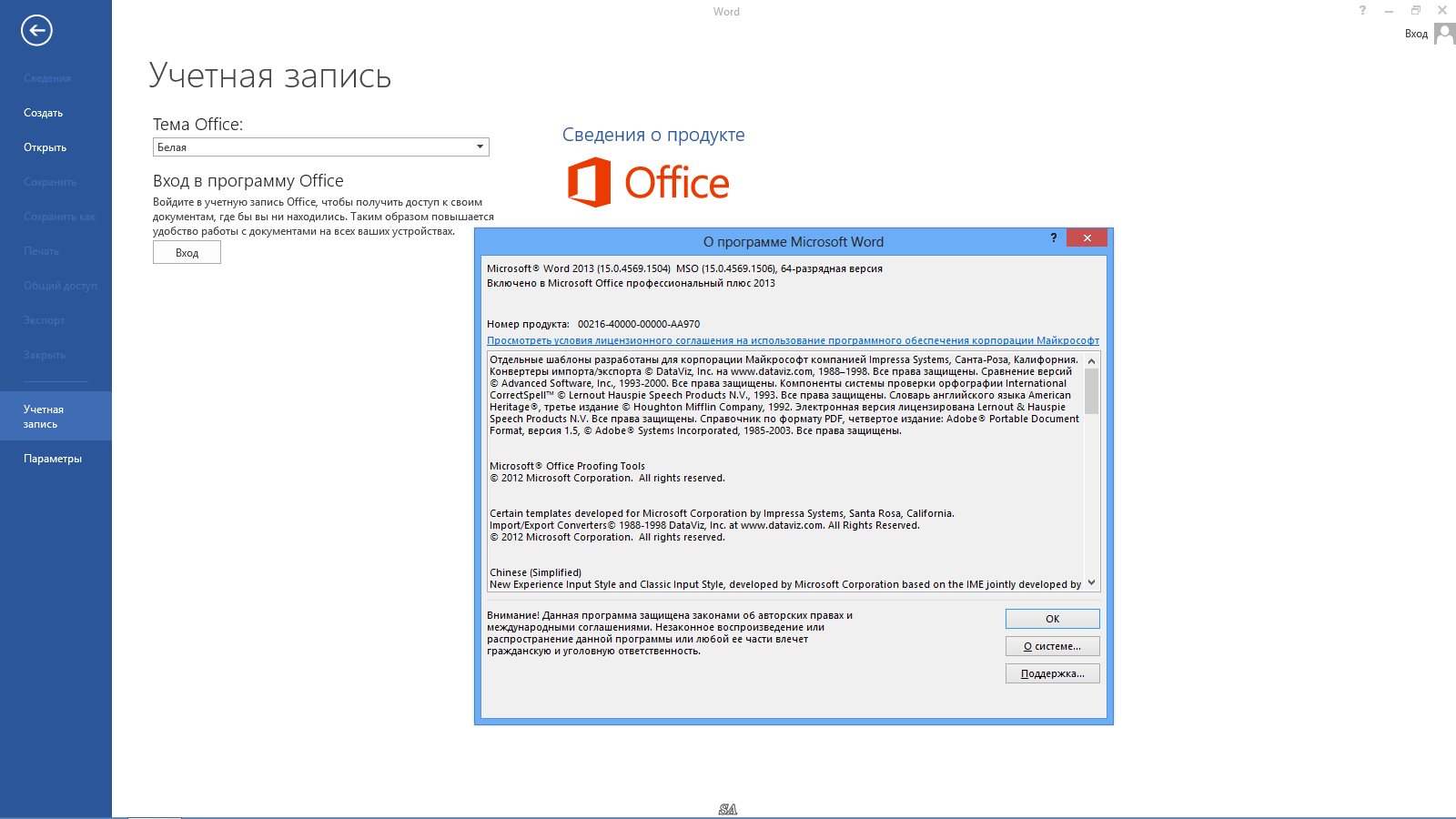Close the About Microsoft Word dialog

pyautogui.click(x=1087, y=238)
